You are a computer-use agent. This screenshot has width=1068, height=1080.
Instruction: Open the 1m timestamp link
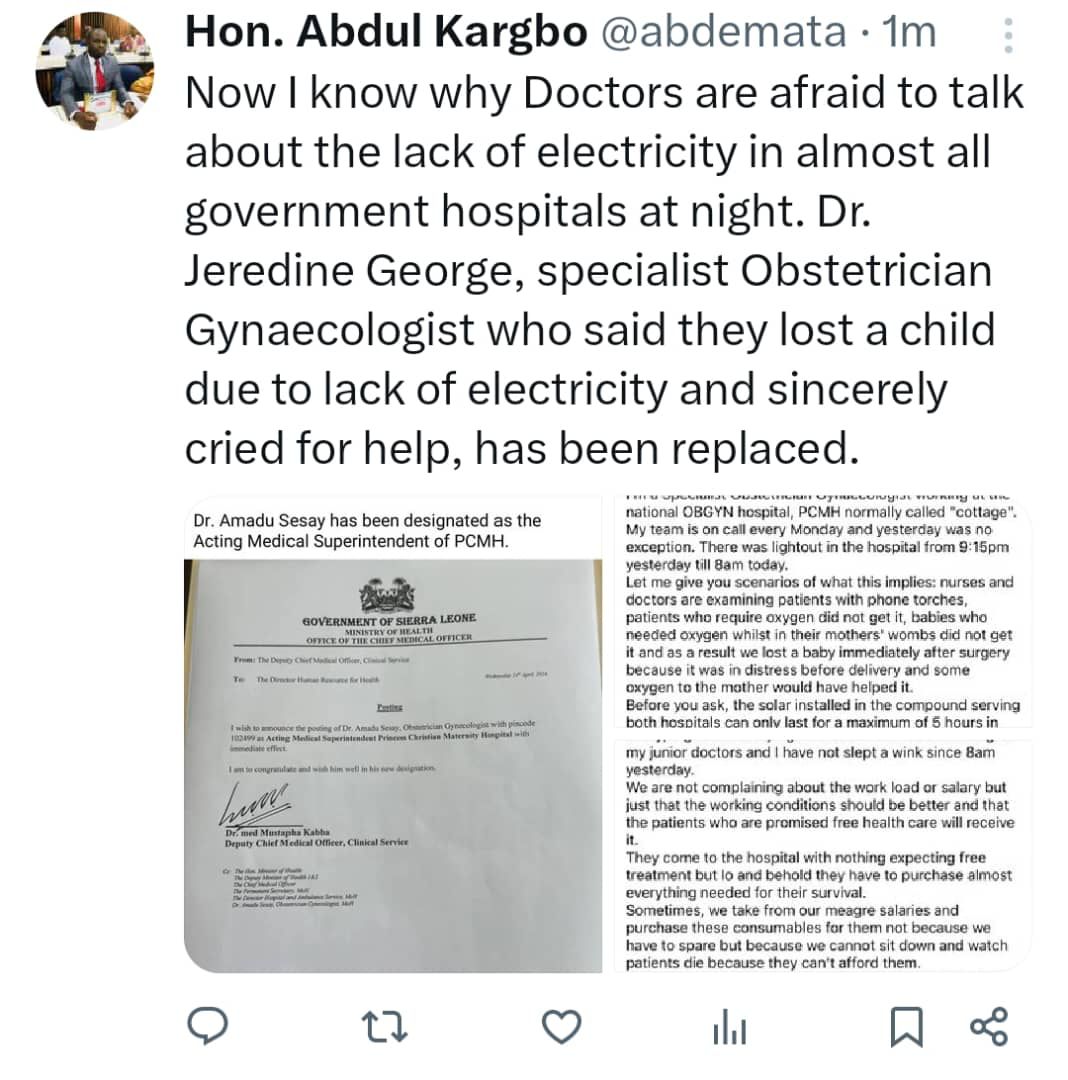point(909,32)
